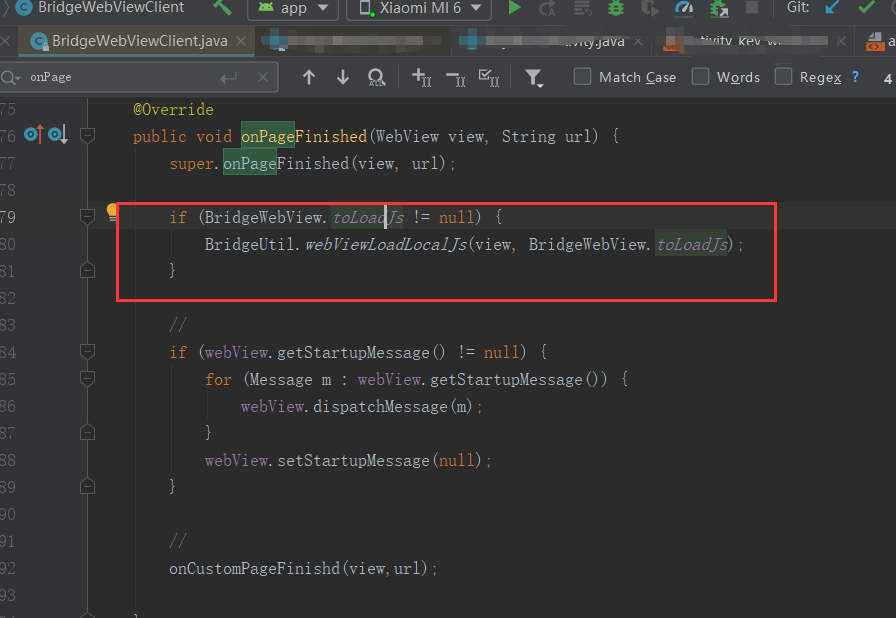The width and height of the screenshot is (896, 618).
Task: Run the app with the green Run button
Action: (513, 8)
